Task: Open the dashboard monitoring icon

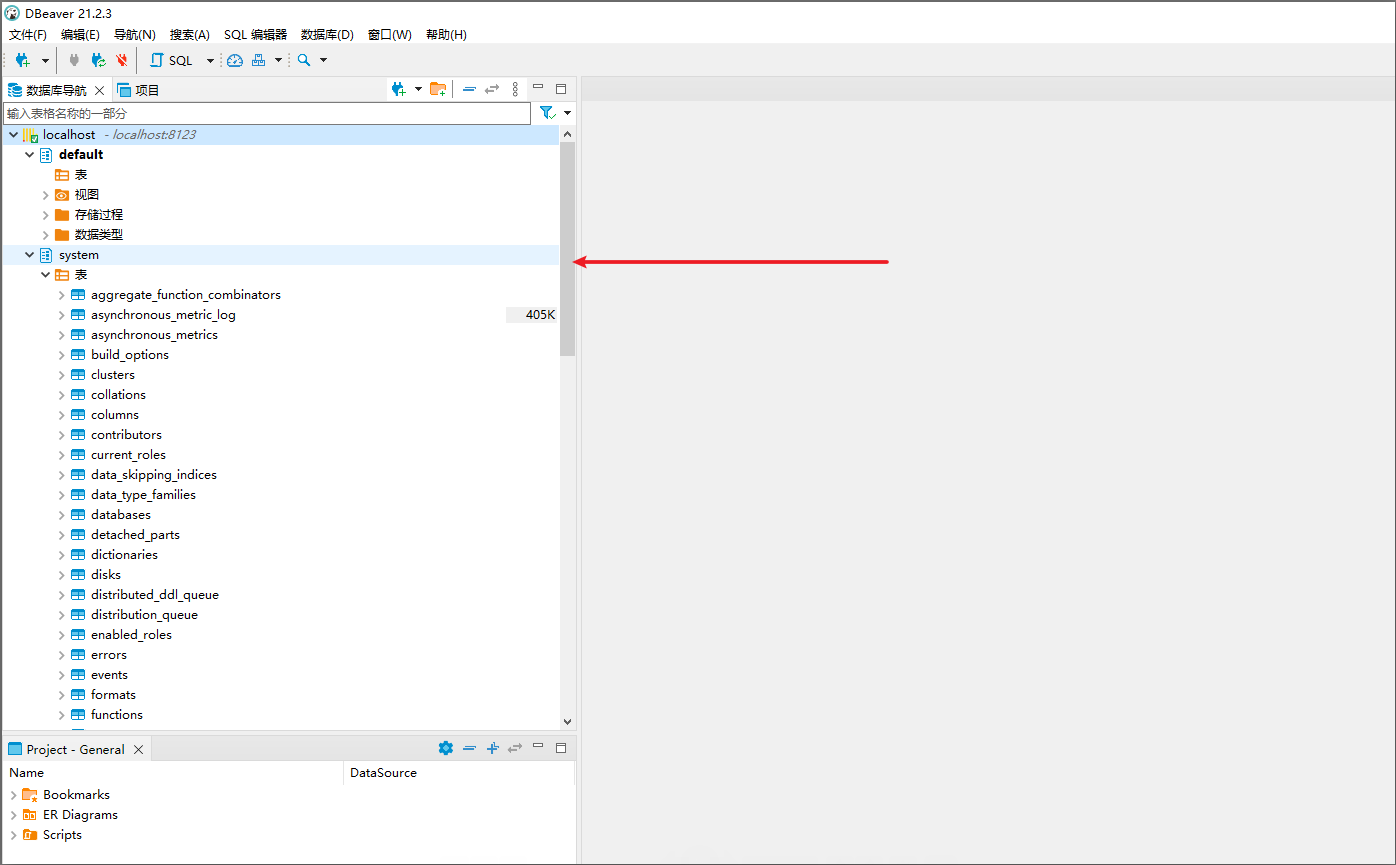Action: coord(233,60)
